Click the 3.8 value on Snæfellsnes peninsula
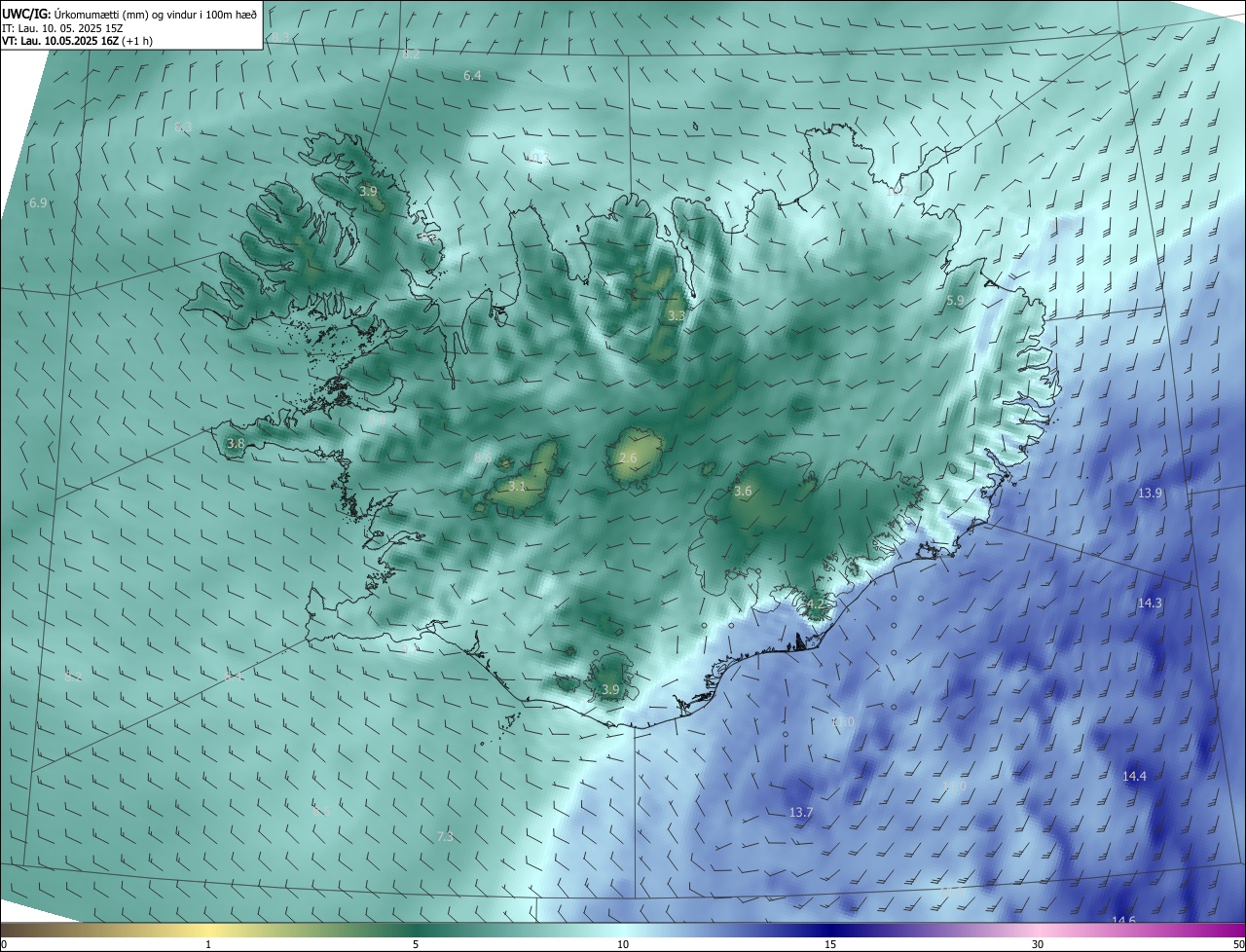 click(x=236, y=444)
